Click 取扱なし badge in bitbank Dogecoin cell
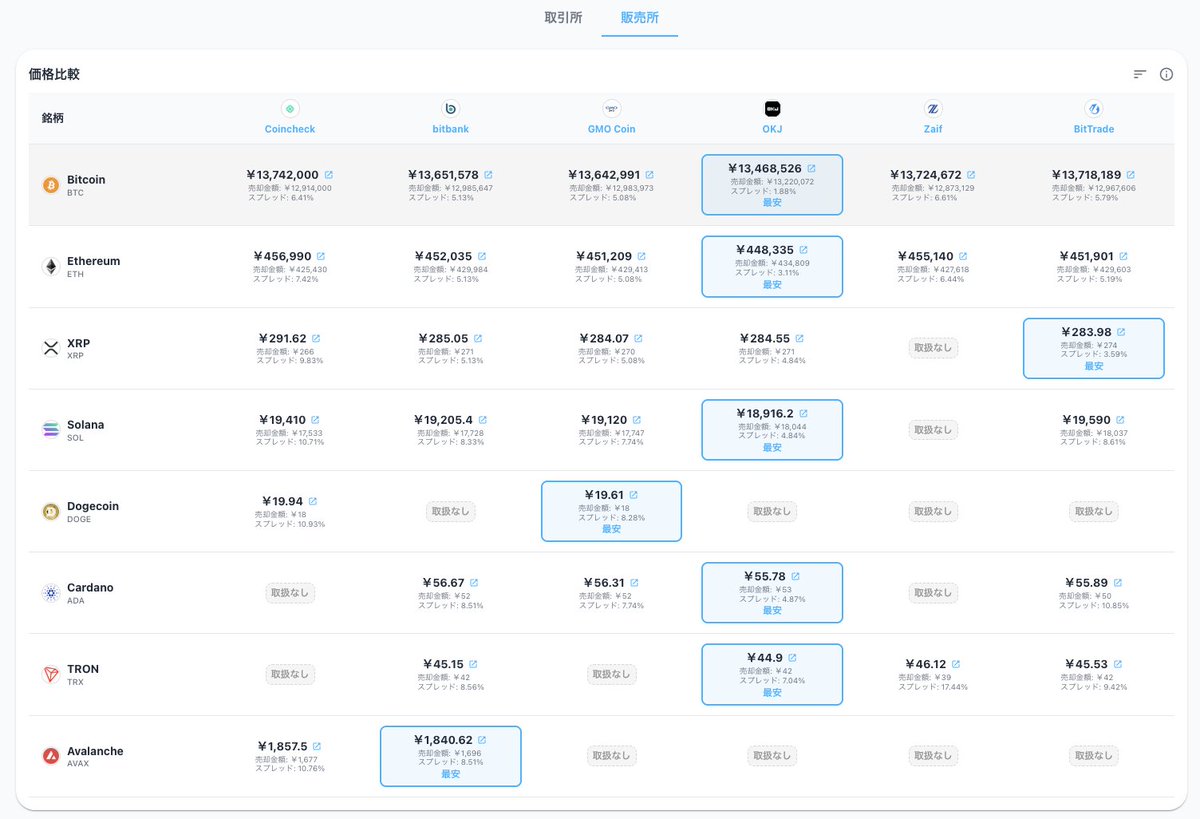 coord(451,511)
